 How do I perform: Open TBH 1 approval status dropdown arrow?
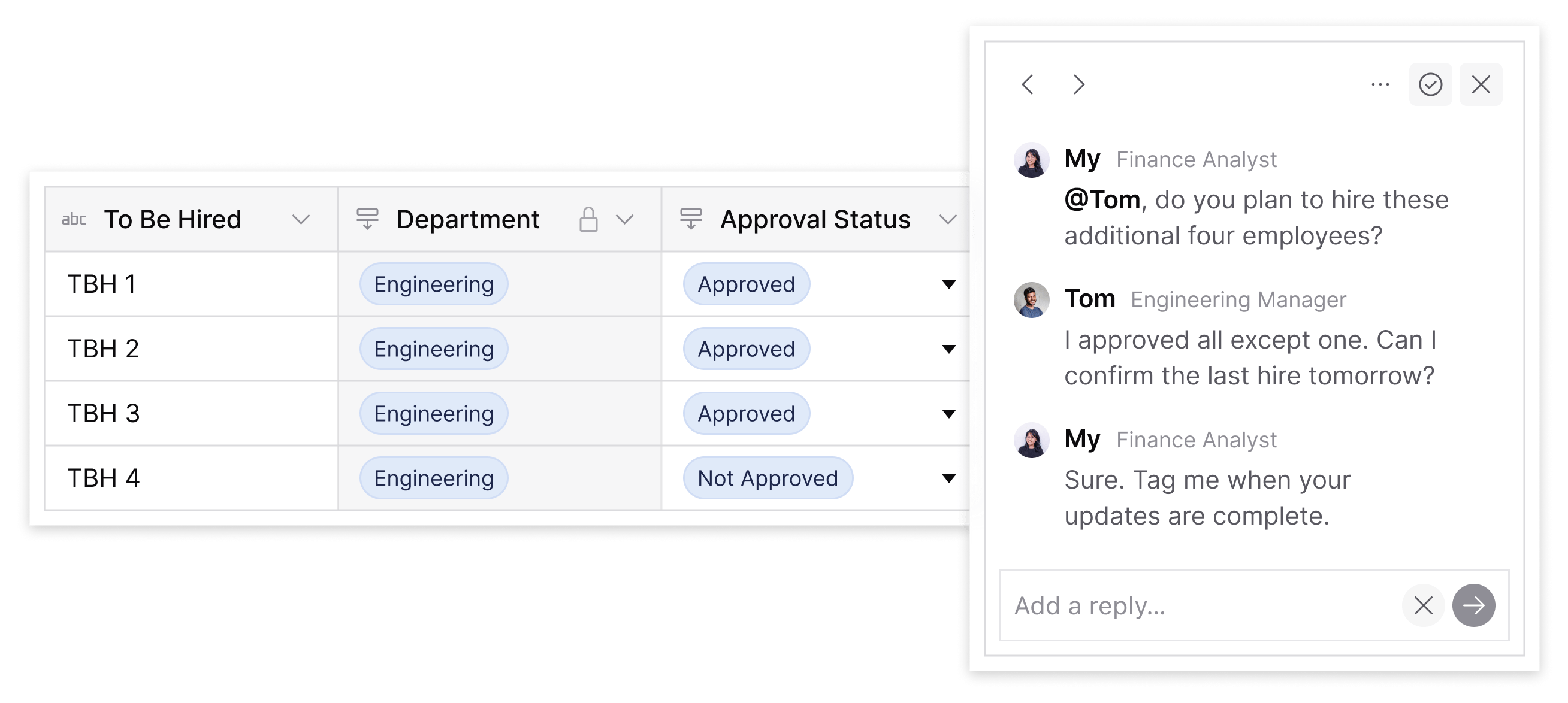tap(948, 284)
